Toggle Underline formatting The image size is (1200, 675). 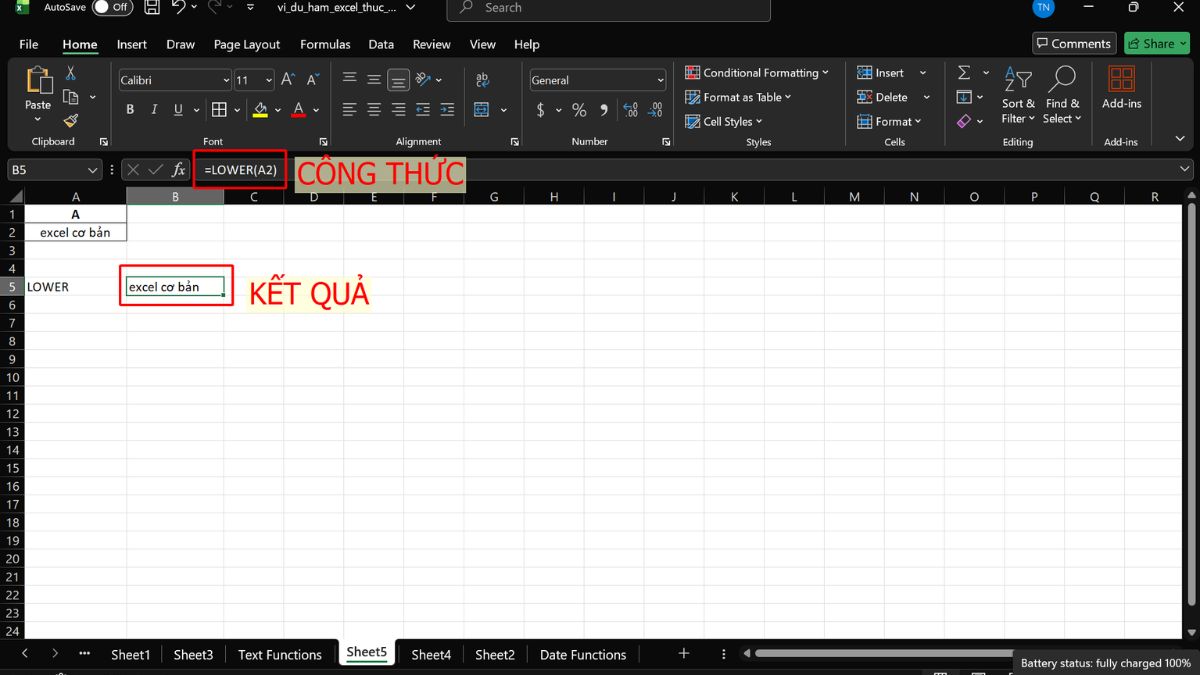click(x=178, y=110)
